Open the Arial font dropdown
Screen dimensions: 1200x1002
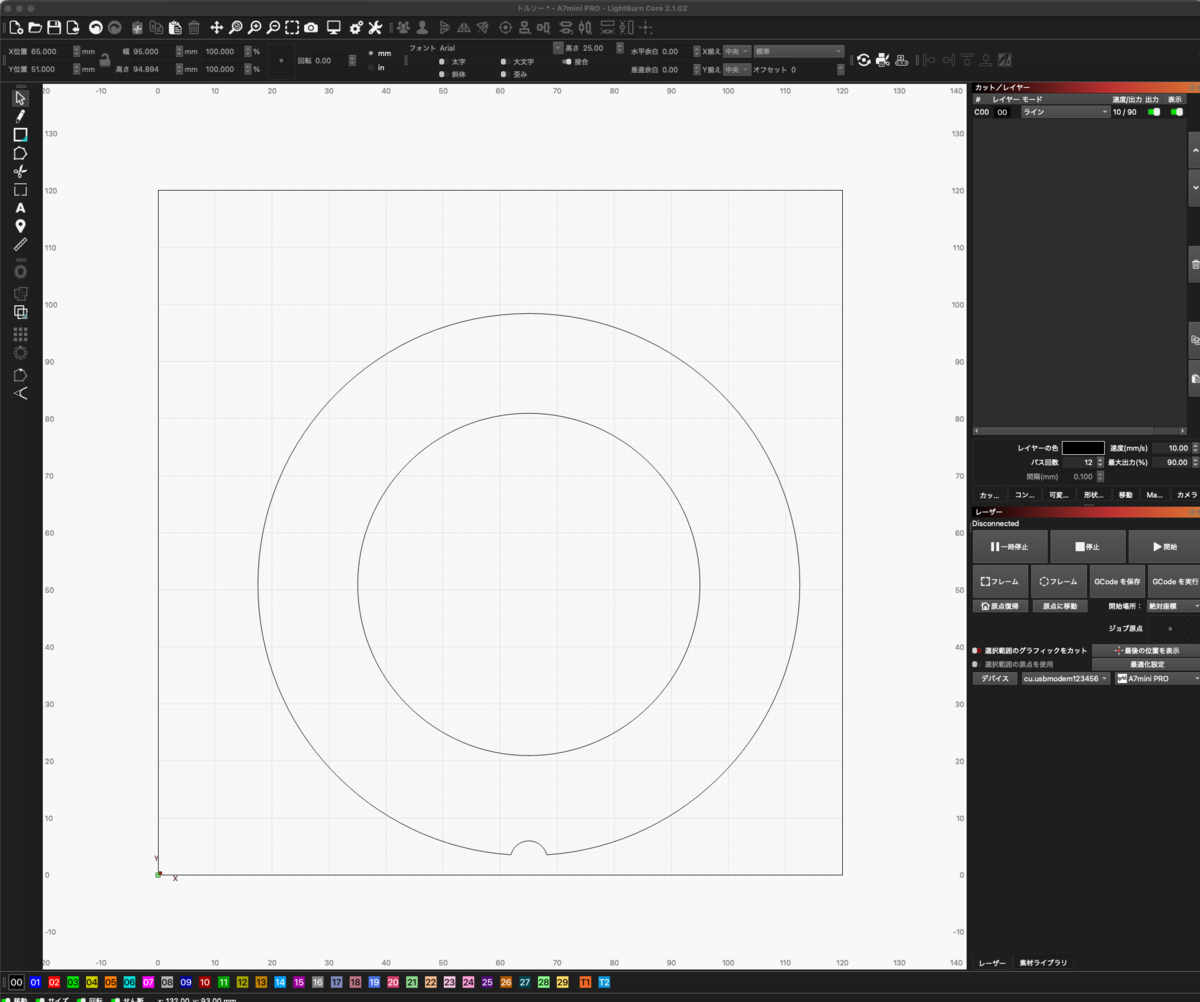click(500, 48)
